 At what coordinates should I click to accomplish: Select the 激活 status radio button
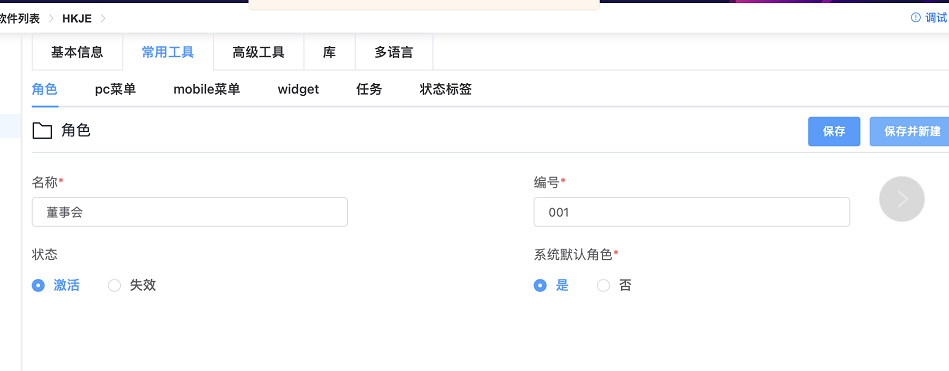(38, 286)
